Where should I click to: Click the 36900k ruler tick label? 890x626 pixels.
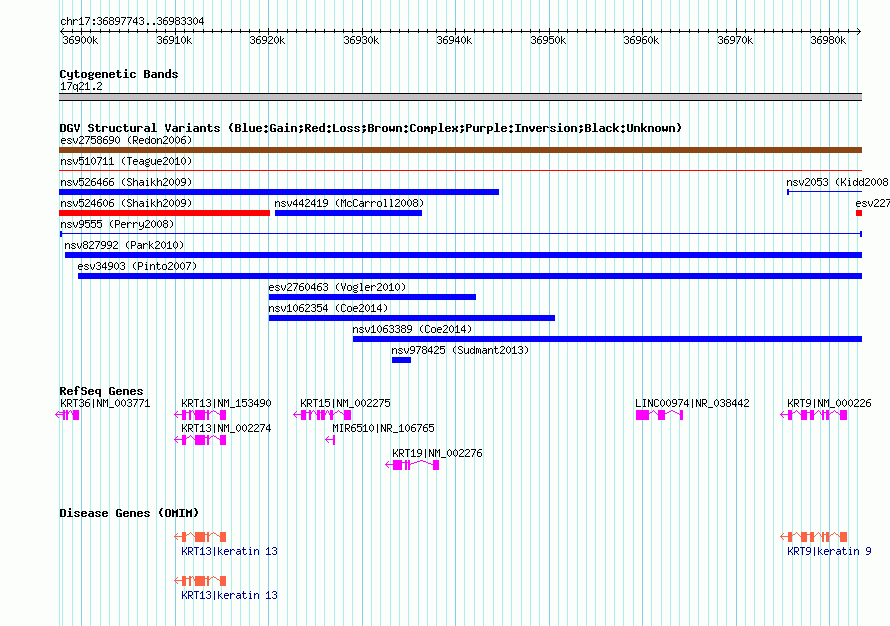(80, 40)
